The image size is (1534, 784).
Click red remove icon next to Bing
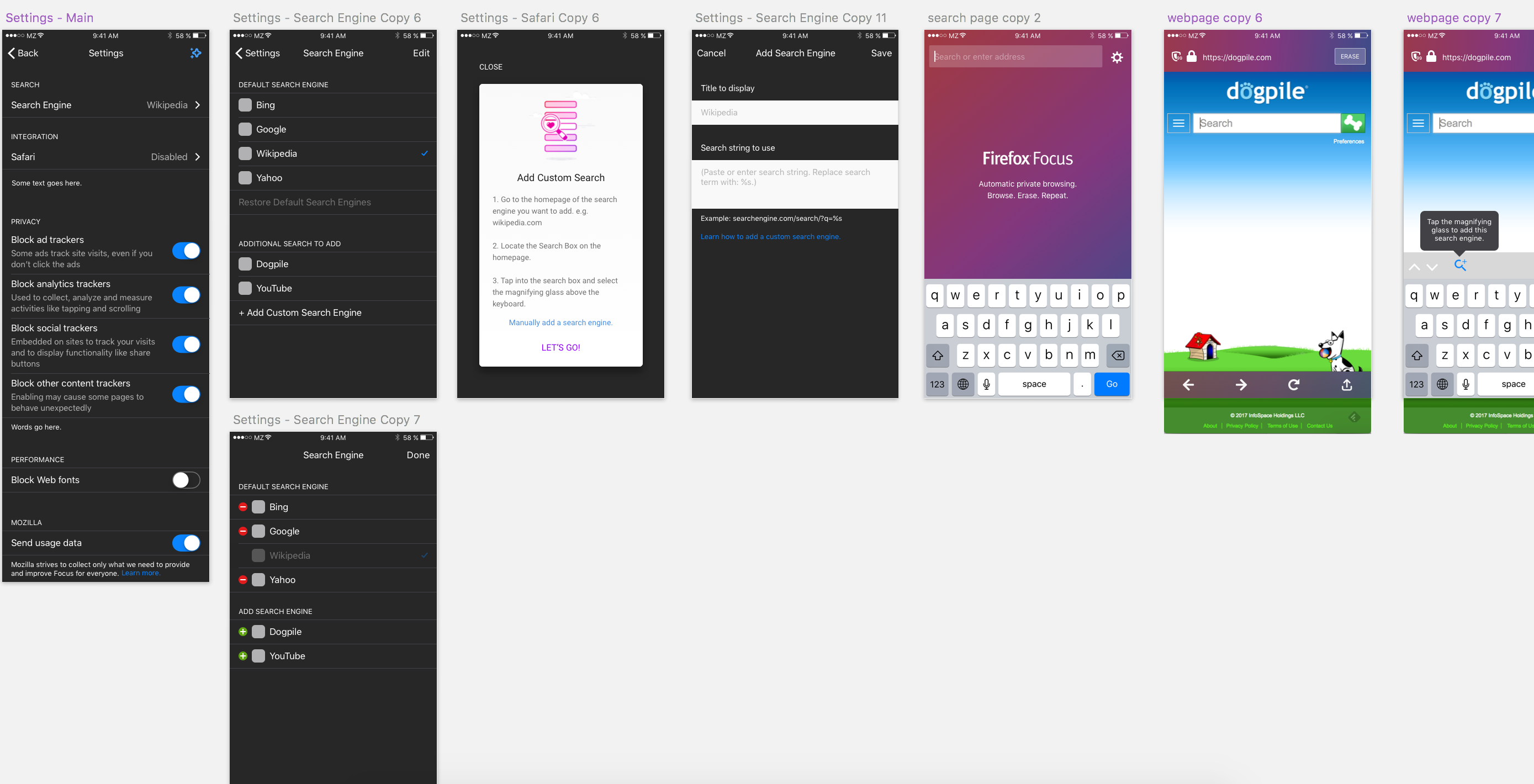click(x=243, y=507)
